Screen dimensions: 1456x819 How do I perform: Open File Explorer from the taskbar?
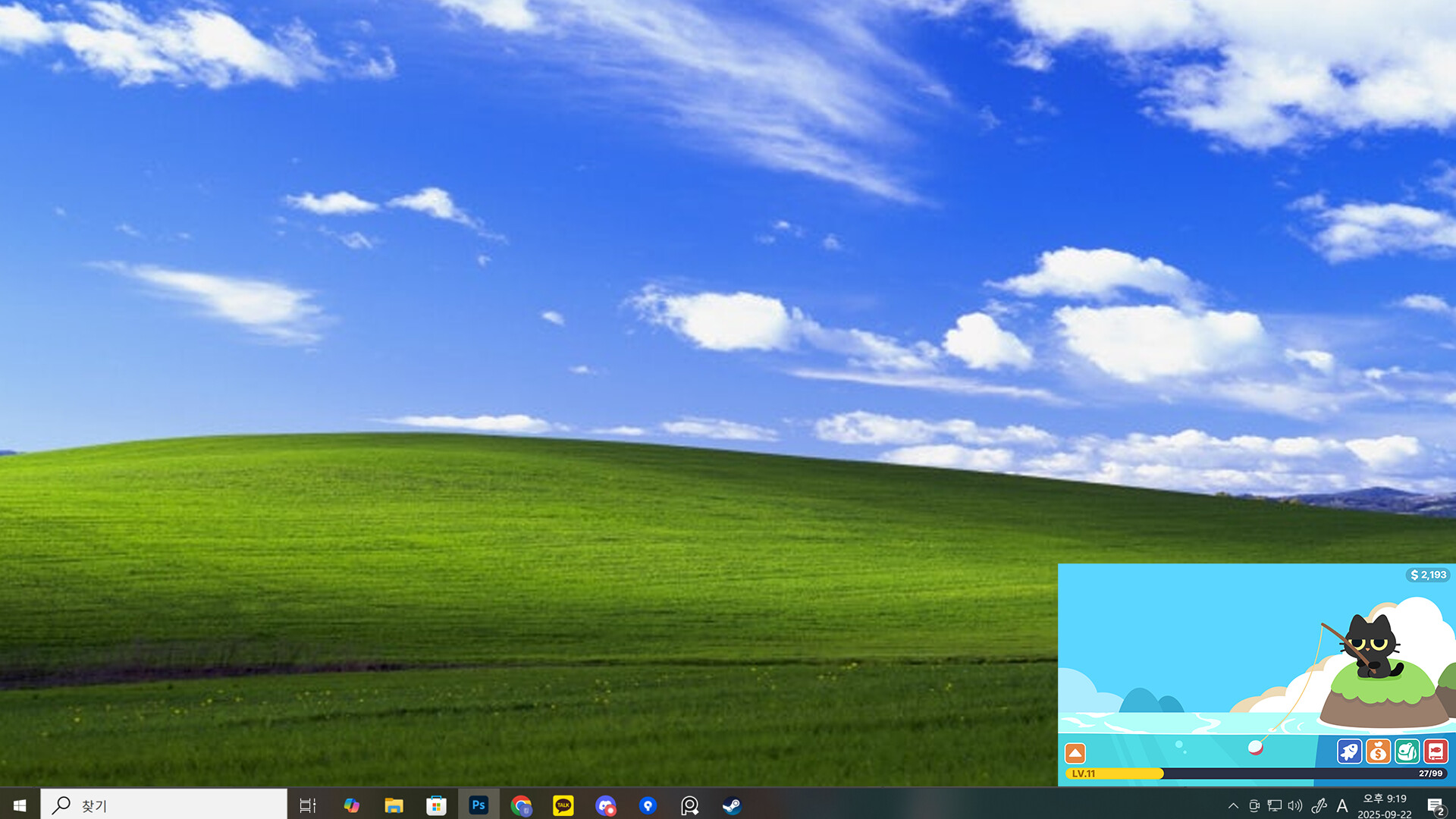coord(394,805)
